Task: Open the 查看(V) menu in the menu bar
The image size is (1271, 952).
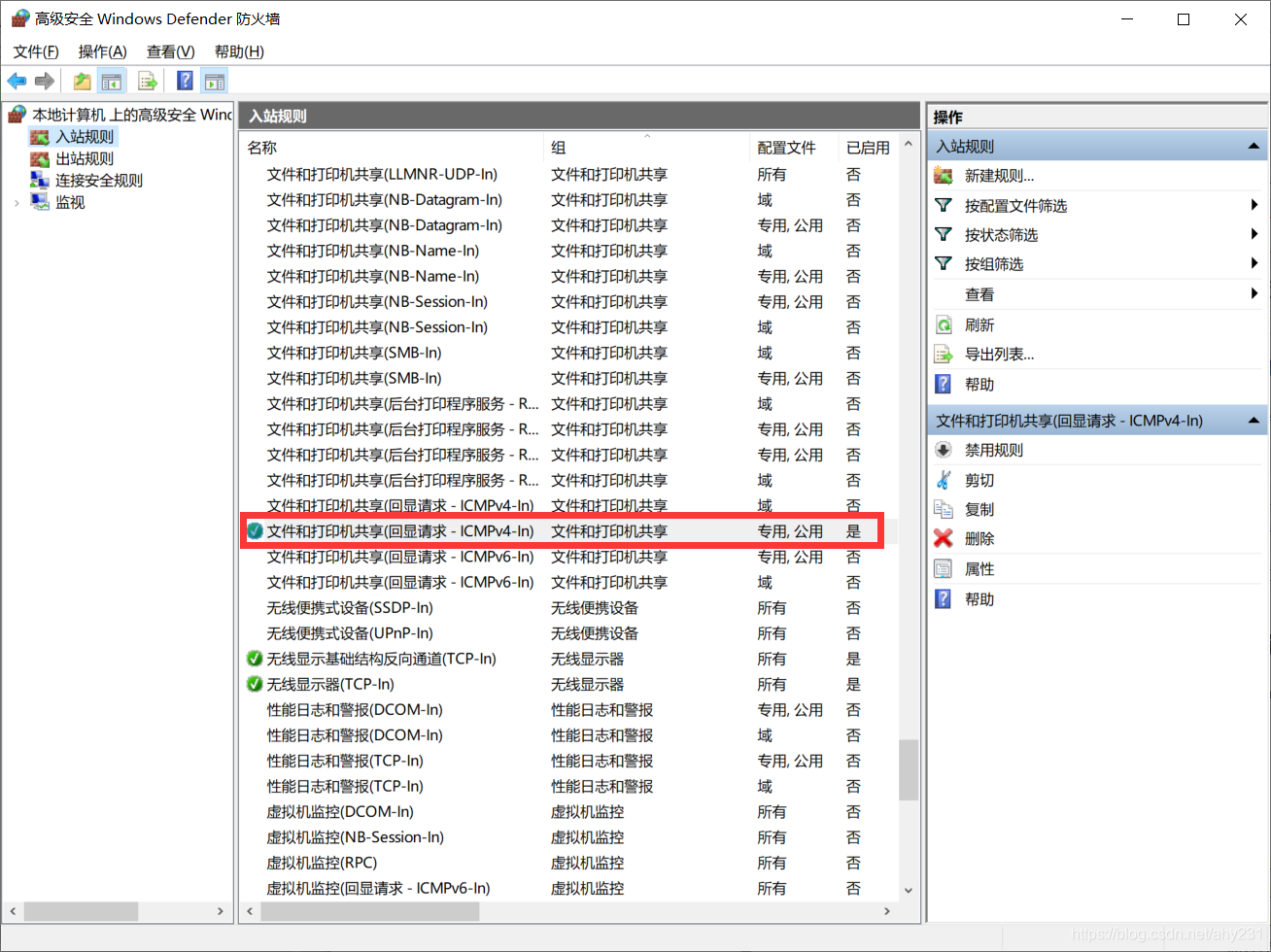Action: pyautogui.click(x=170, y=51)
